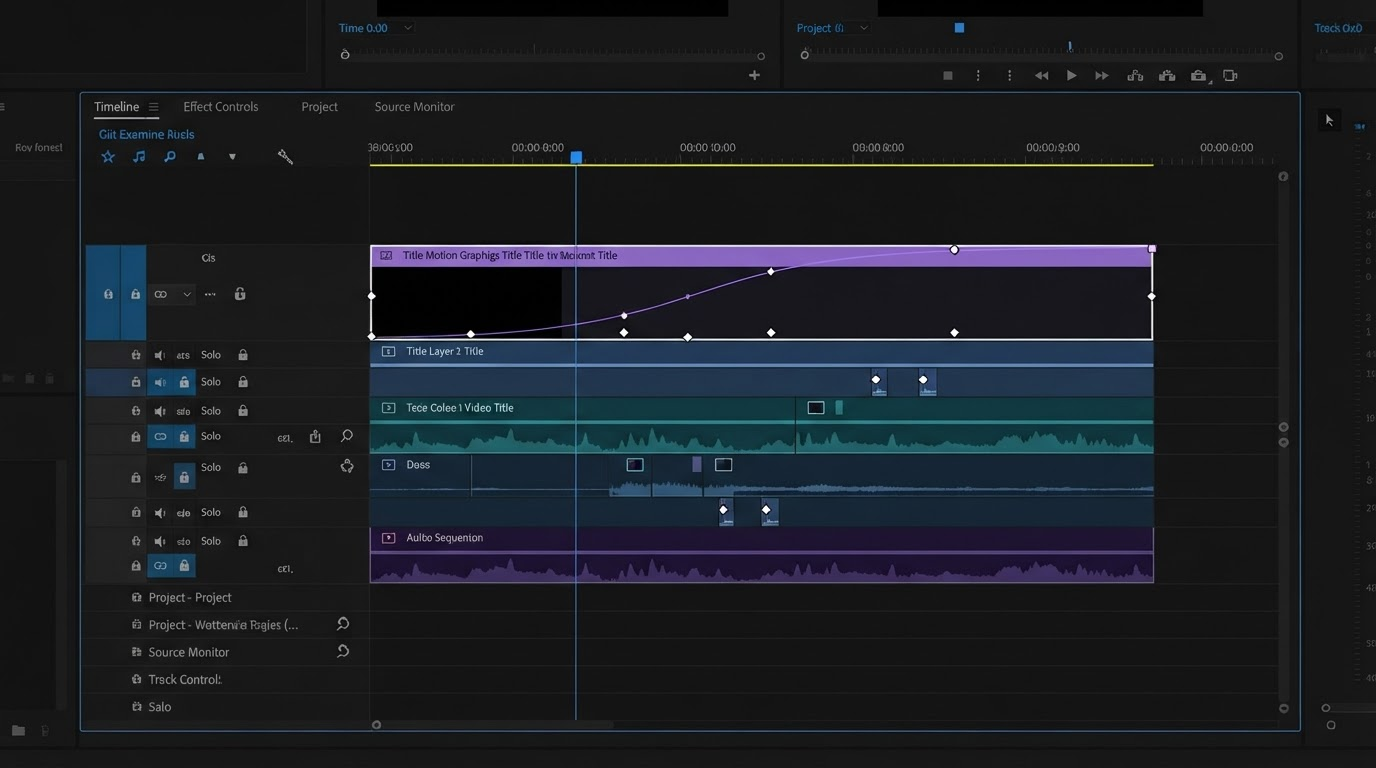Screen dimensions: 1376x768
Task: Unlock the Cis track padlock next to three dots
Action: [x=240, y=294]
